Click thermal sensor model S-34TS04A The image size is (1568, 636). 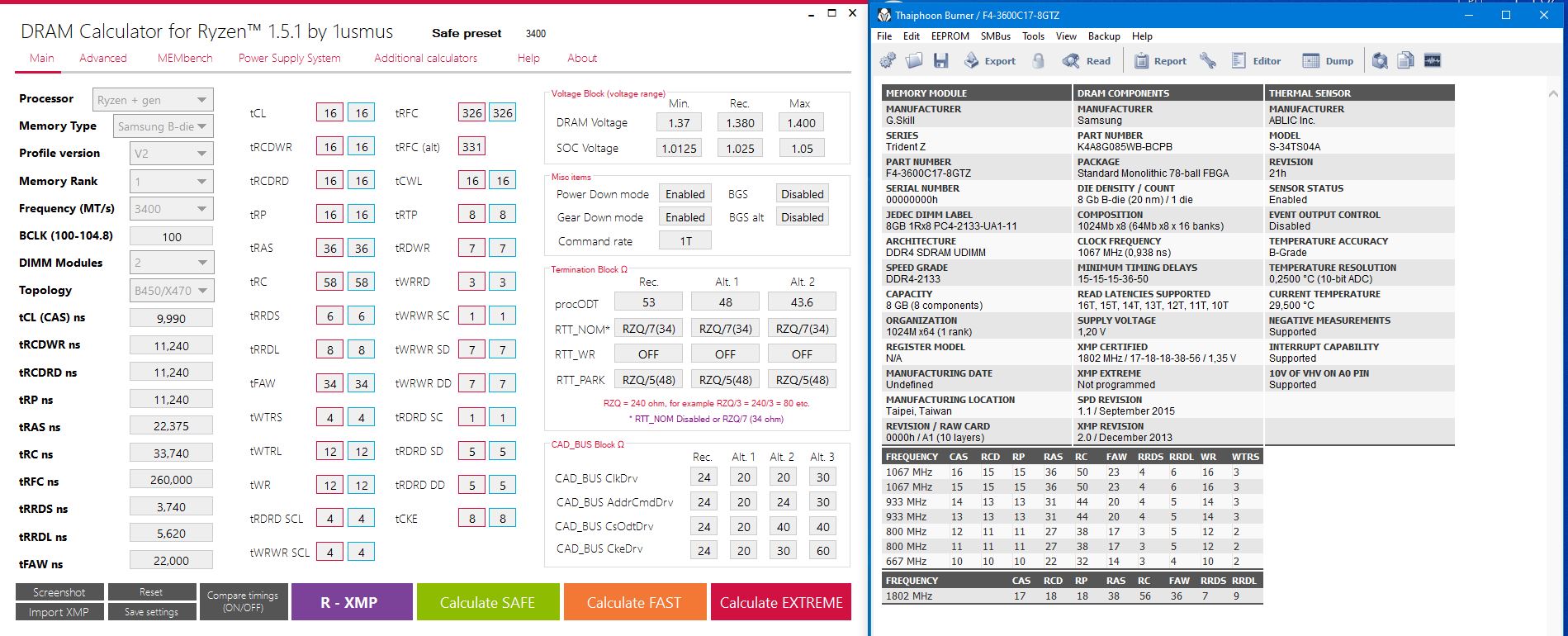point(1295,147)
